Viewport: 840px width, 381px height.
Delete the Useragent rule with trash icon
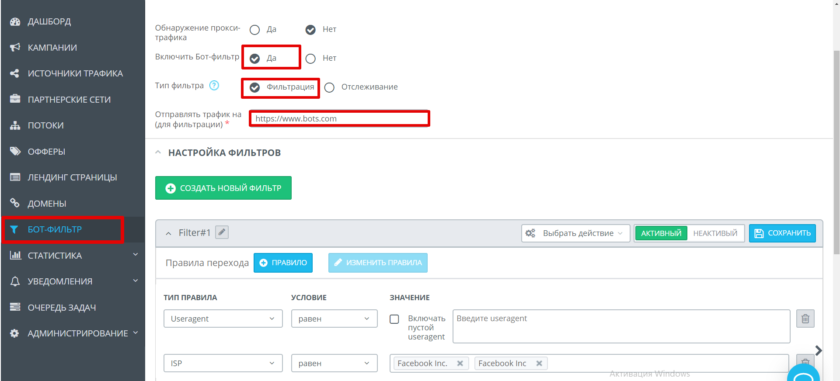point(805,318)
